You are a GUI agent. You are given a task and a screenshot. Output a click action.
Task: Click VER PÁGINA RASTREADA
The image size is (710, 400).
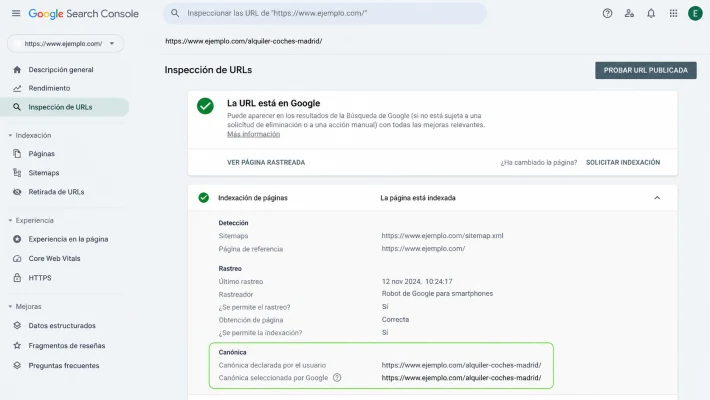coord(266,162)
